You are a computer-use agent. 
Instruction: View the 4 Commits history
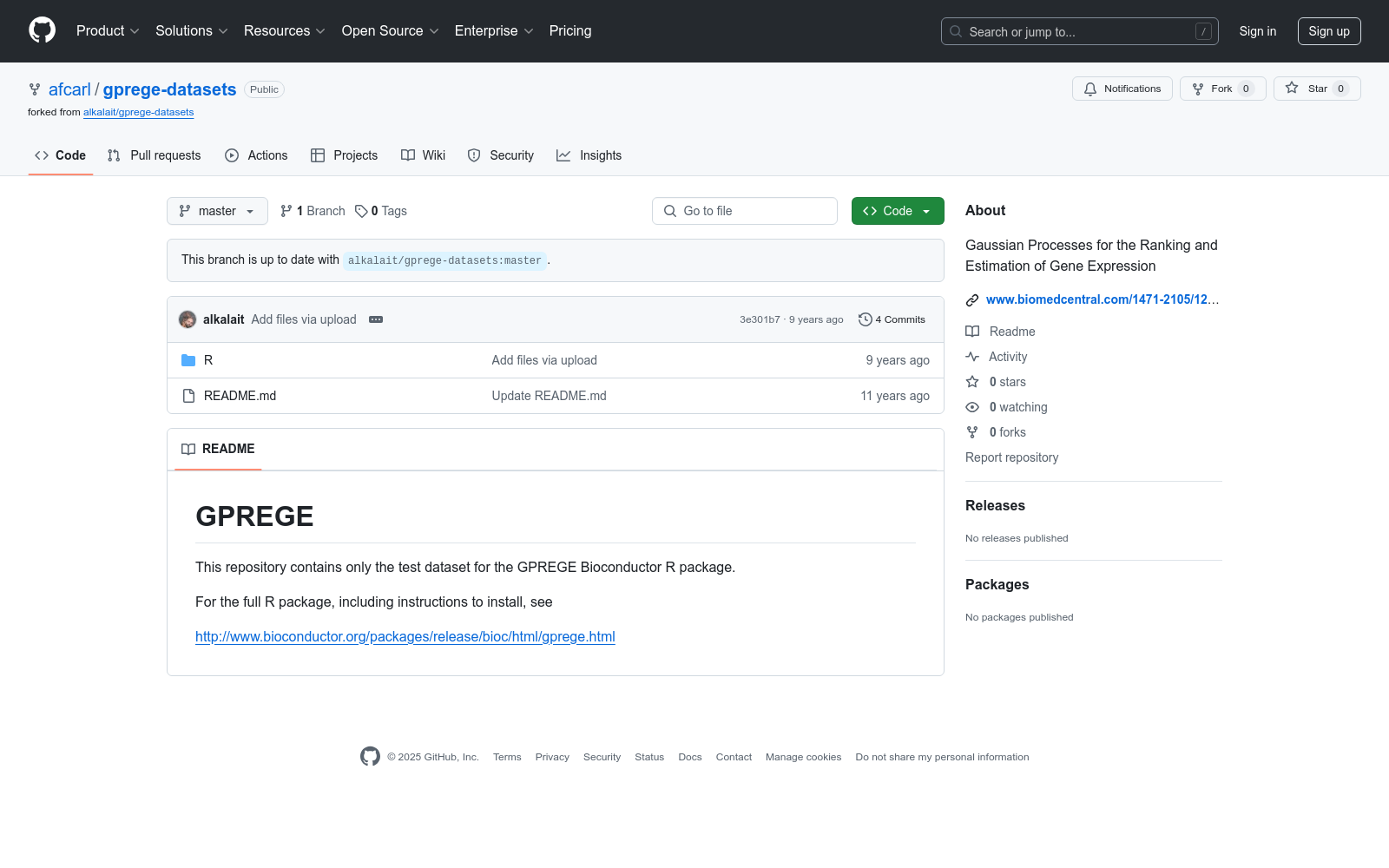892,319
